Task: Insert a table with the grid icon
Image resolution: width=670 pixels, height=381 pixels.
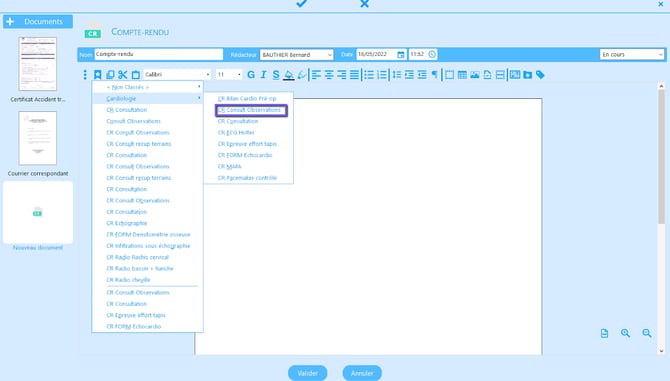Action: [462, 75]
